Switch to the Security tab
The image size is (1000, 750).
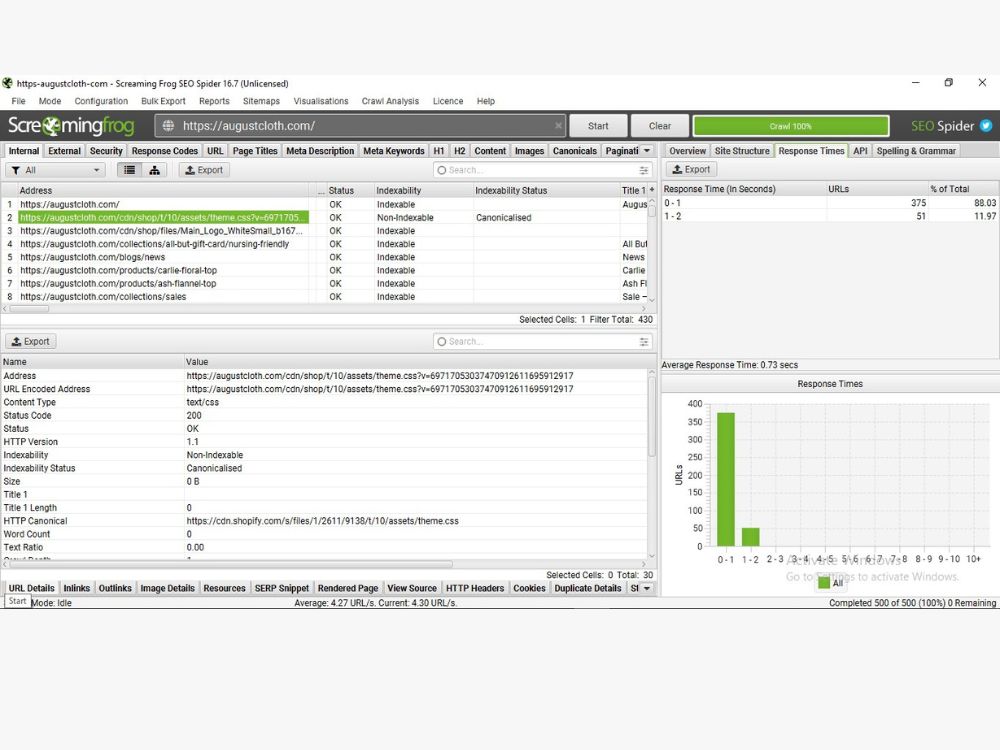coord(106,151)
